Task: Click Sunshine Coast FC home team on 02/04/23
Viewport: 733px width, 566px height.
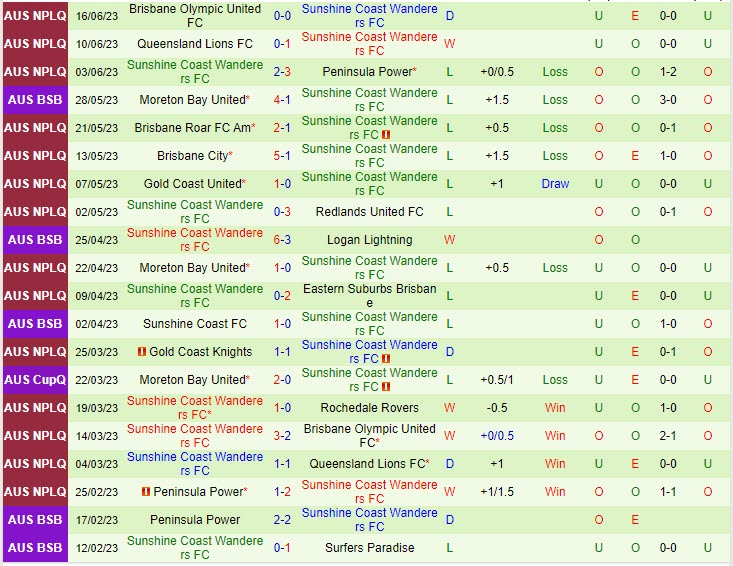Action: point(194,324)
